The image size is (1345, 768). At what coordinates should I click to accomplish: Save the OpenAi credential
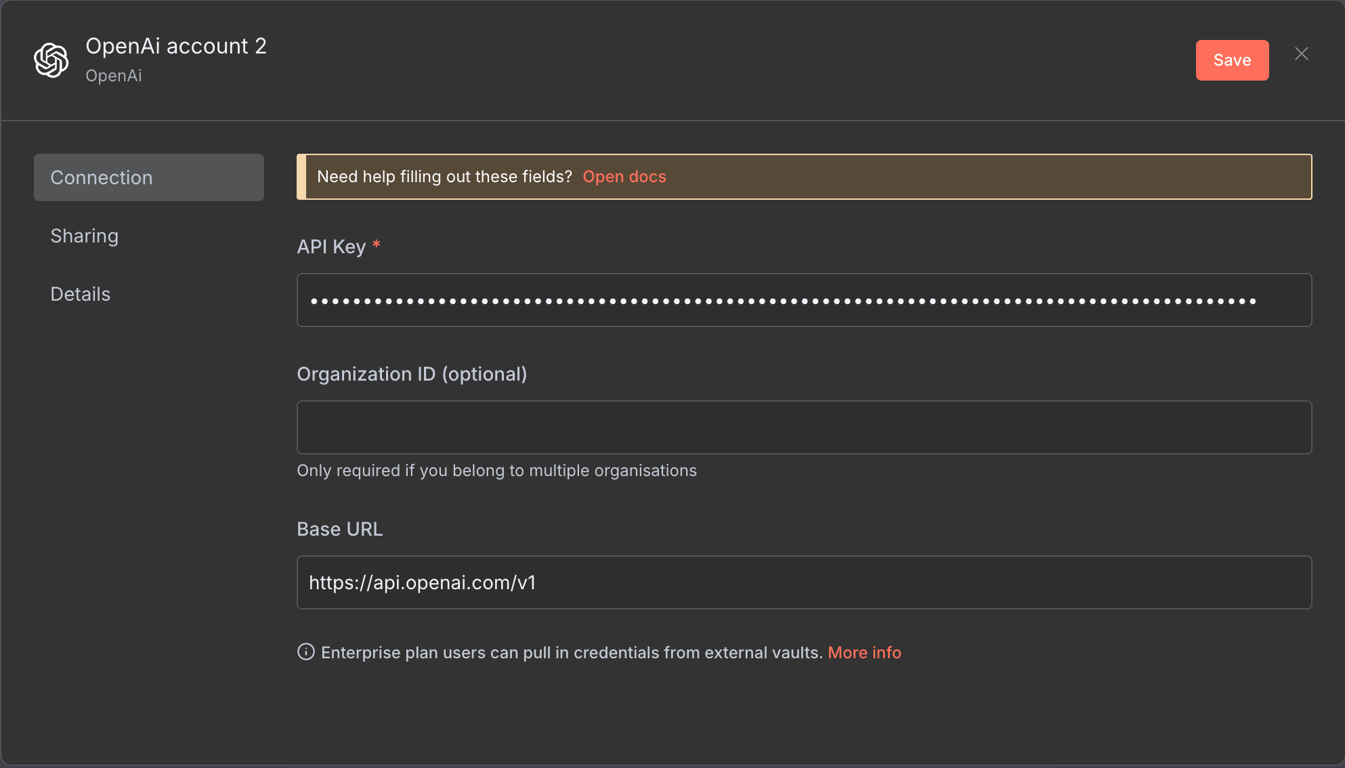[x=1232, y=60]
